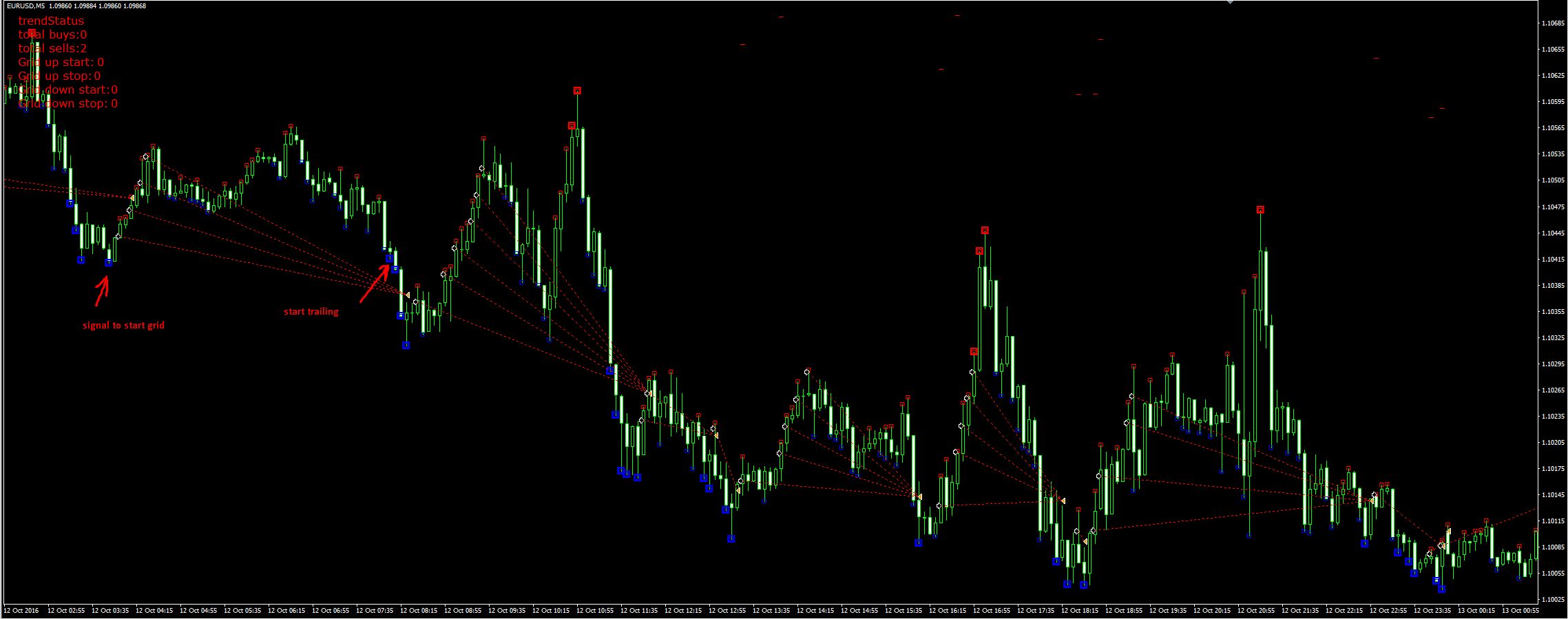
Task: Click price level 1.10295 on price axis
Action: pyautogui.click(x=1551, y=364)
